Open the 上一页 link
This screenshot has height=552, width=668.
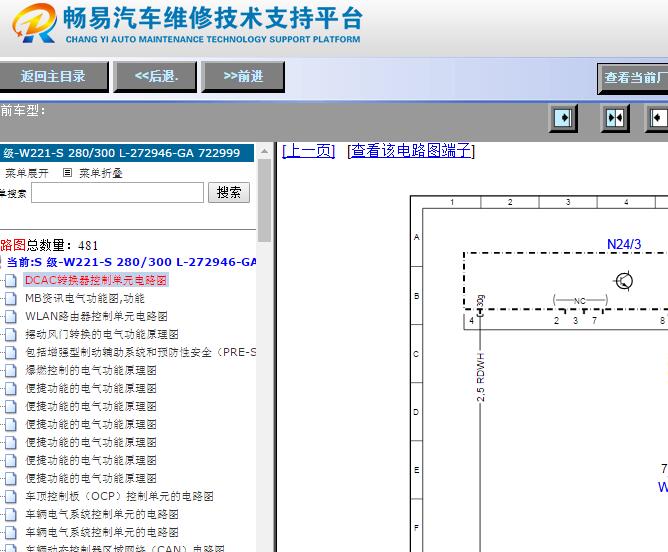309,151
